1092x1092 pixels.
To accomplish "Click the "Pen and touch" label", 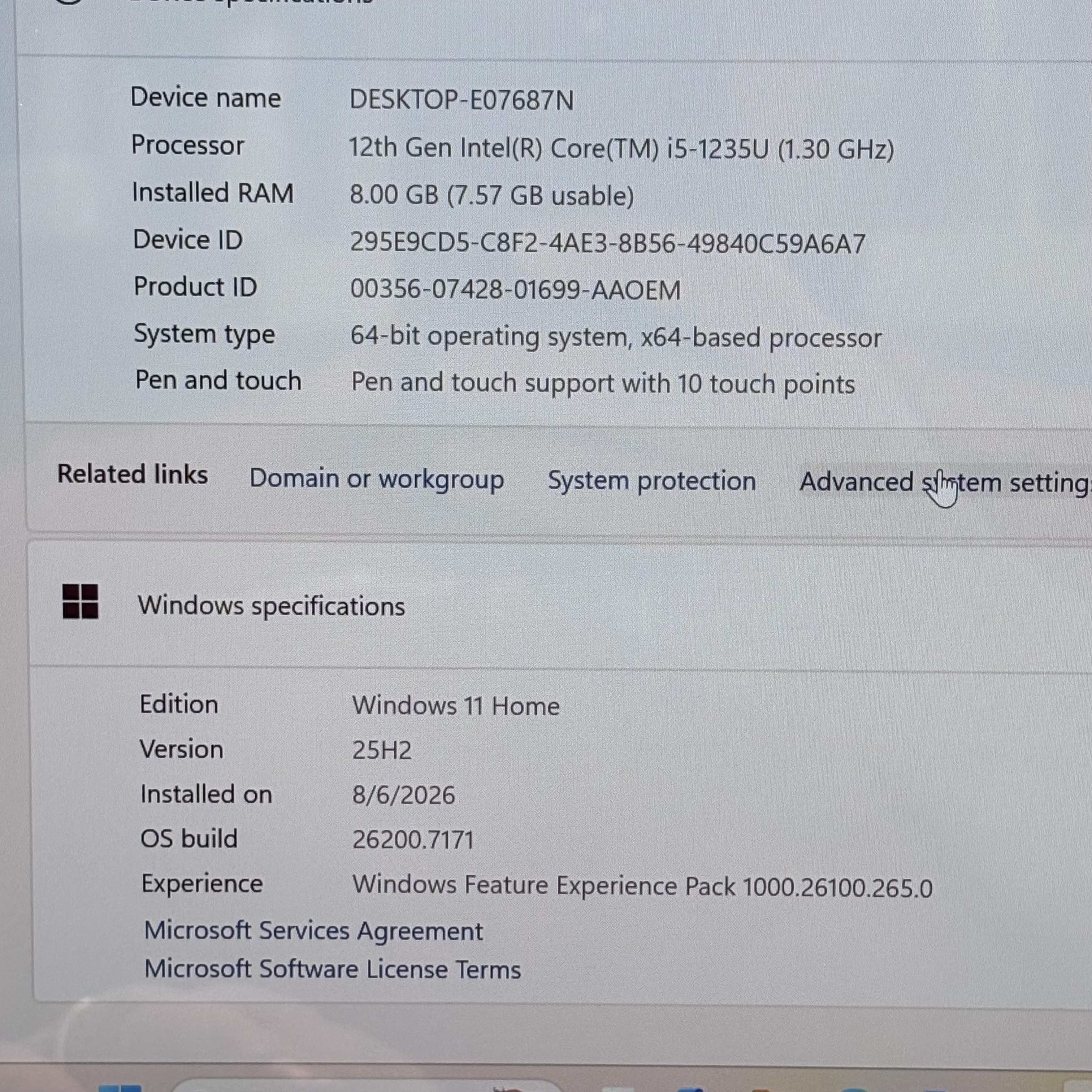I will [219, 380].
